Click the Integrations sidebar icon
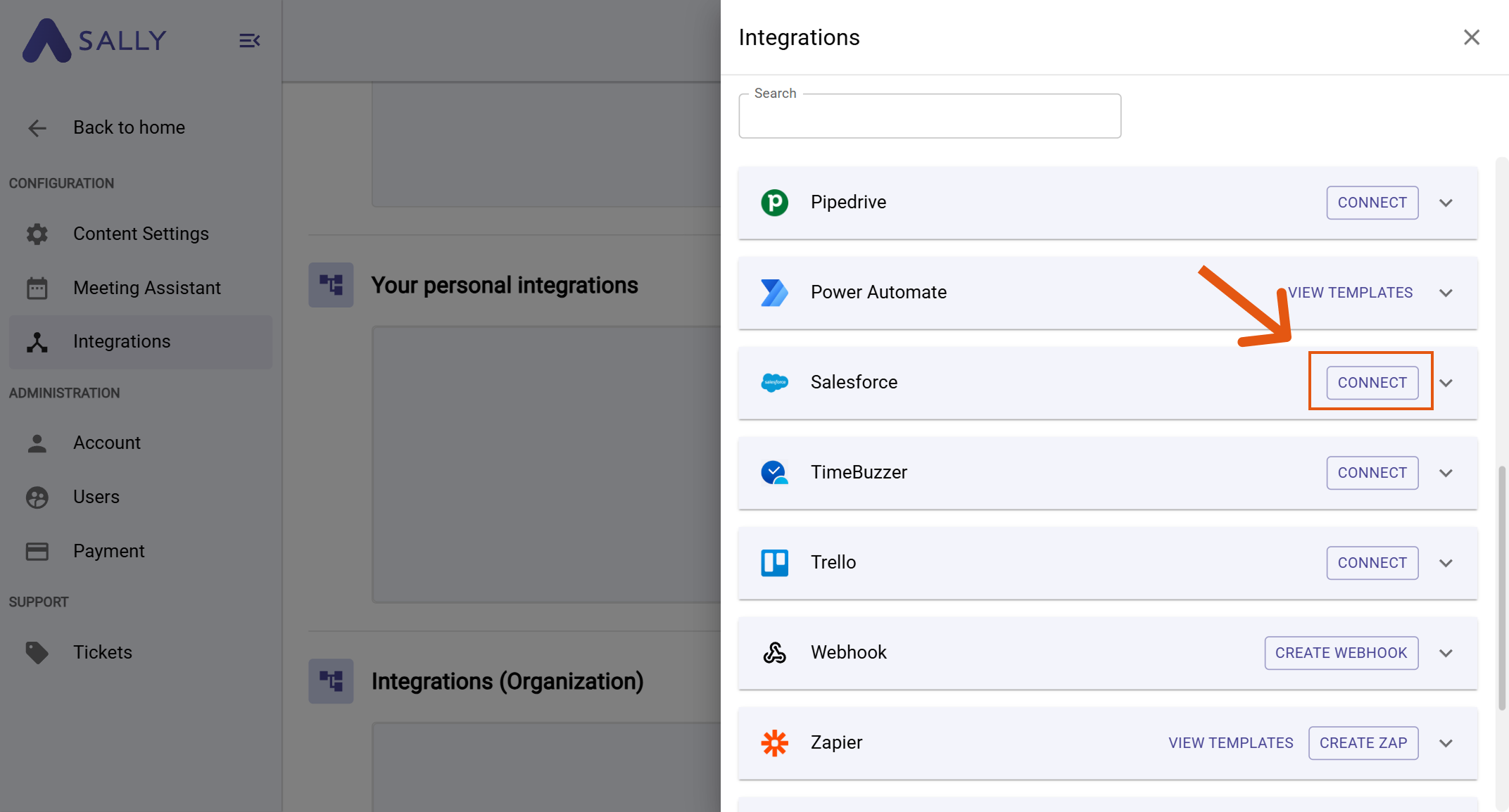The height and width of the screenshot is (812, 1509). point(37,342)
